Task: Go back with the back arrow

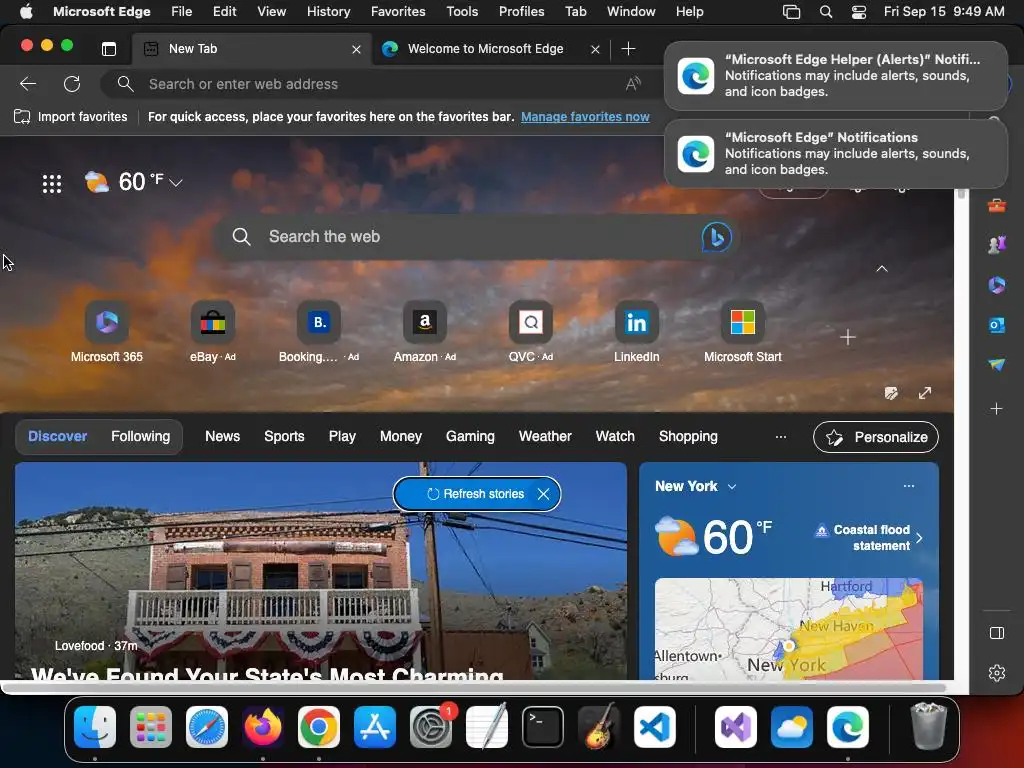Action: coord(27,84)
